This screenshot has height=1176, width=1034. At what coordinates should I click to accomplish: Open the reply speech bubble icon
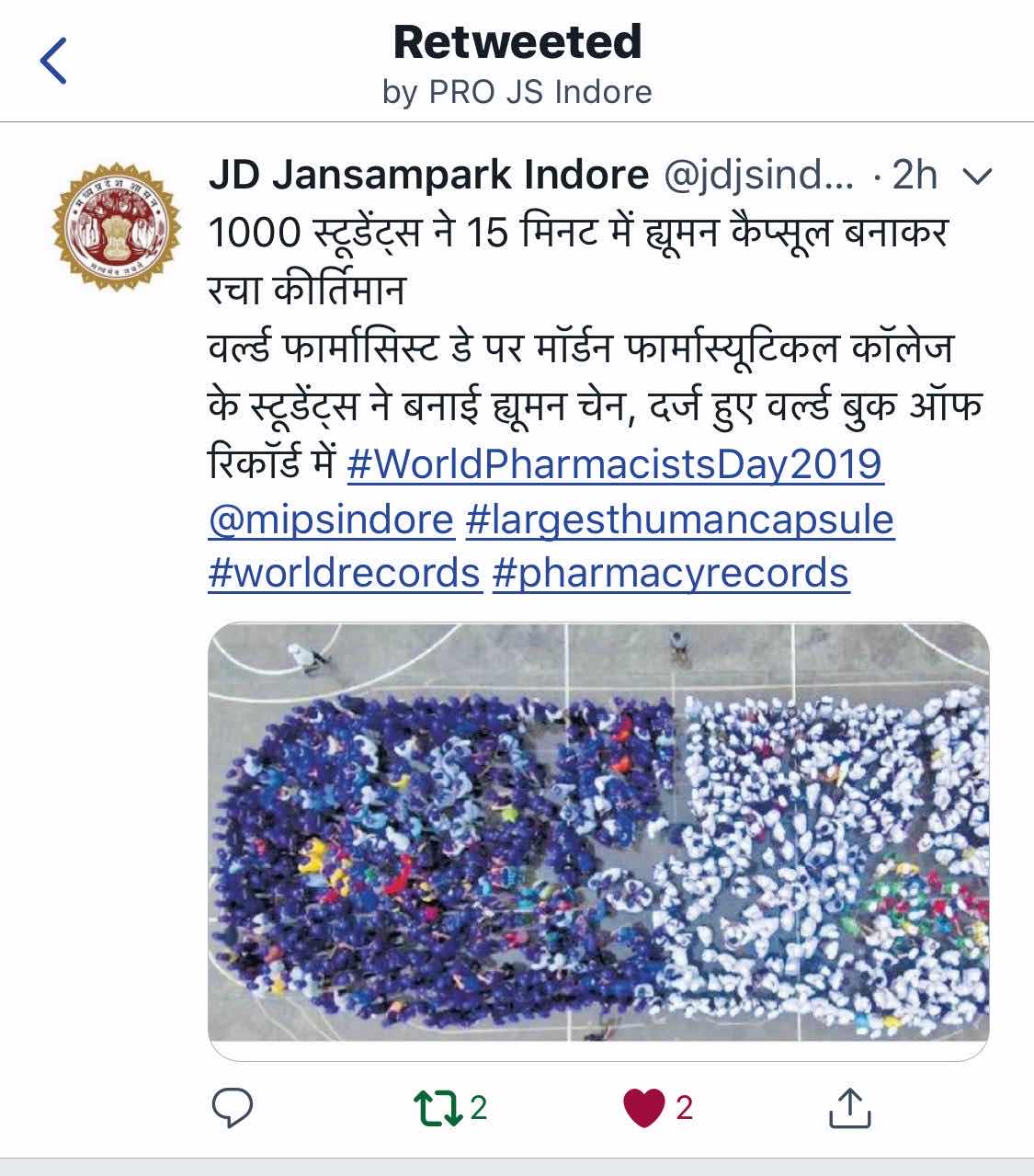tap(233, 1108)
